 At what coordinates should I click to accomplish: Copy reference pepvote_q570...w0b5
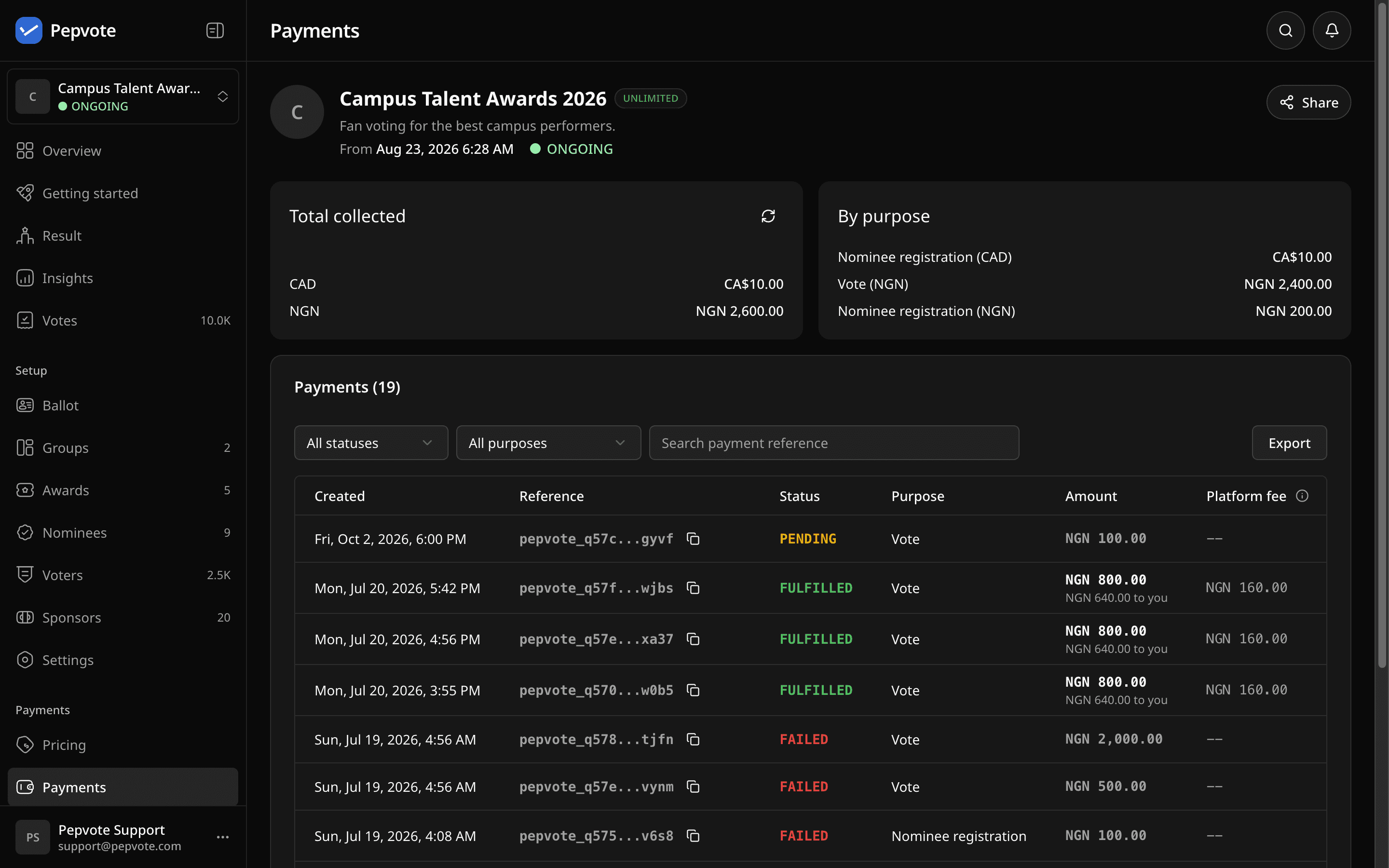(x=694, y=690)
